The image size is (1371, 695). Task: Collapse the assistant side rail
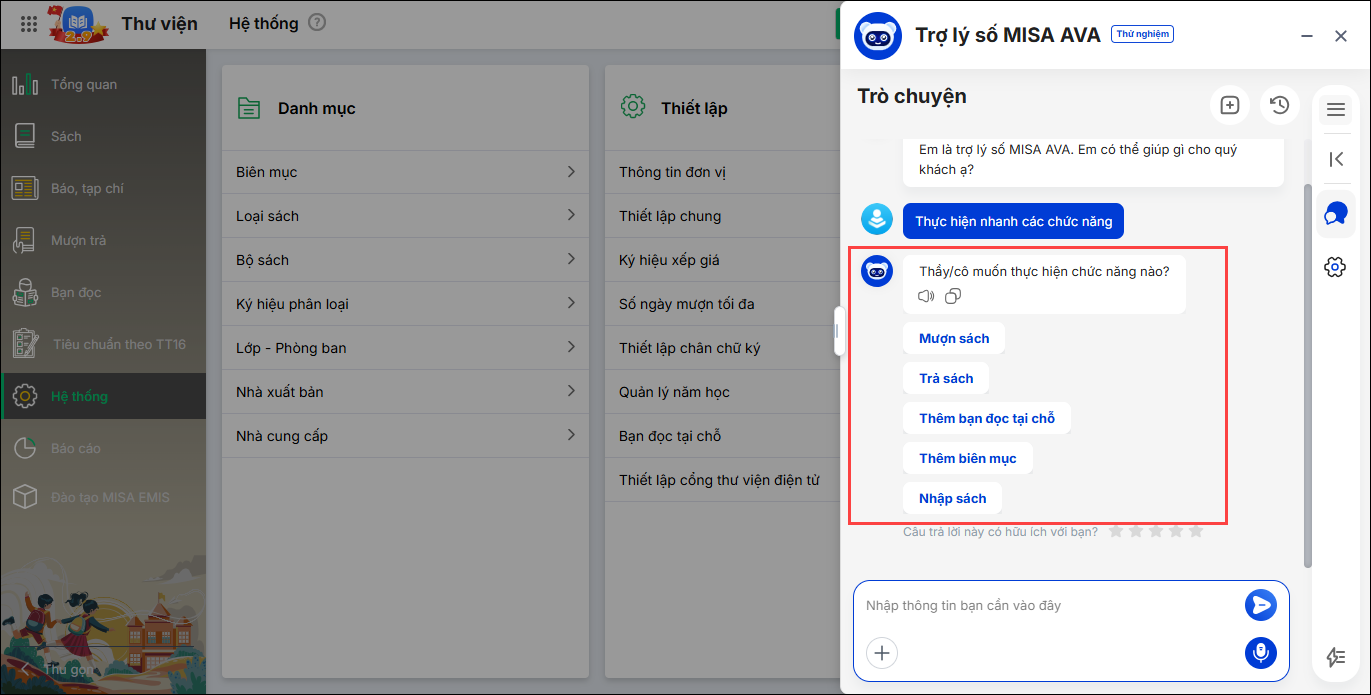coord(1335,159)
